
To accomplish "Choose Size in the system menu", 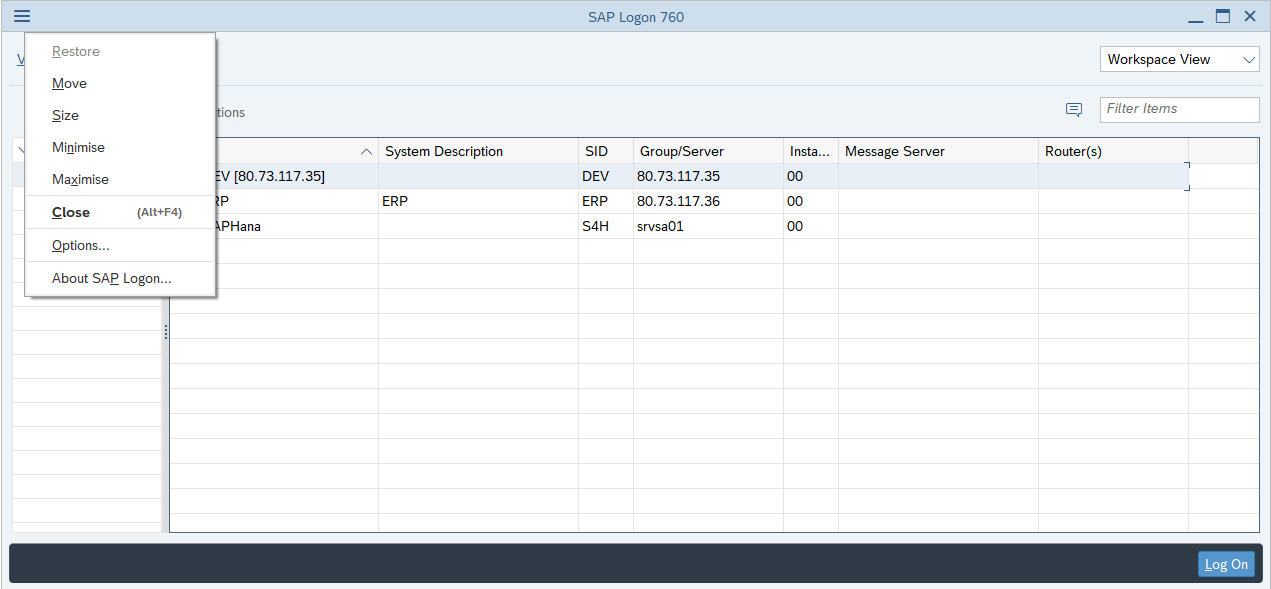I will pos(66,116).
